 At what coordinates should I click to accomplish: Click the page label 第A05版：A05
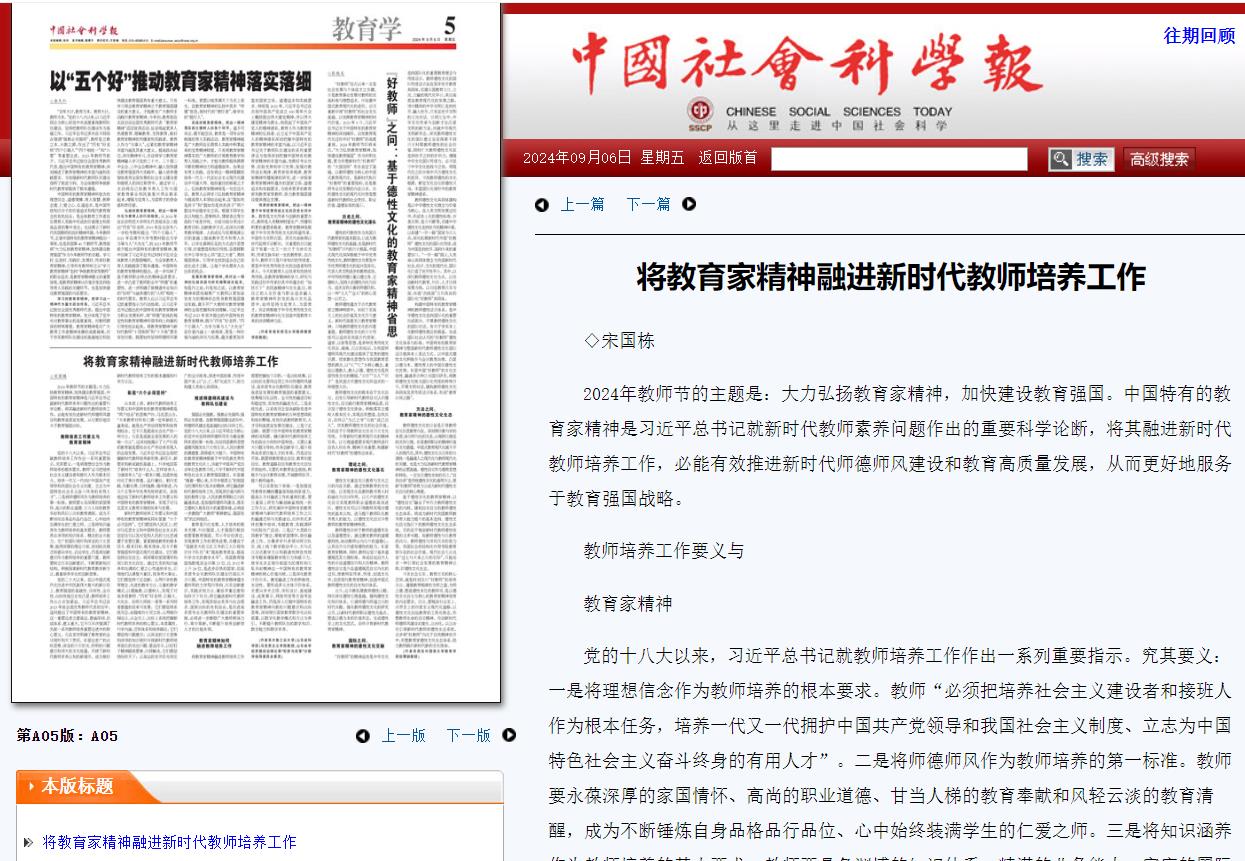(67, 736)
